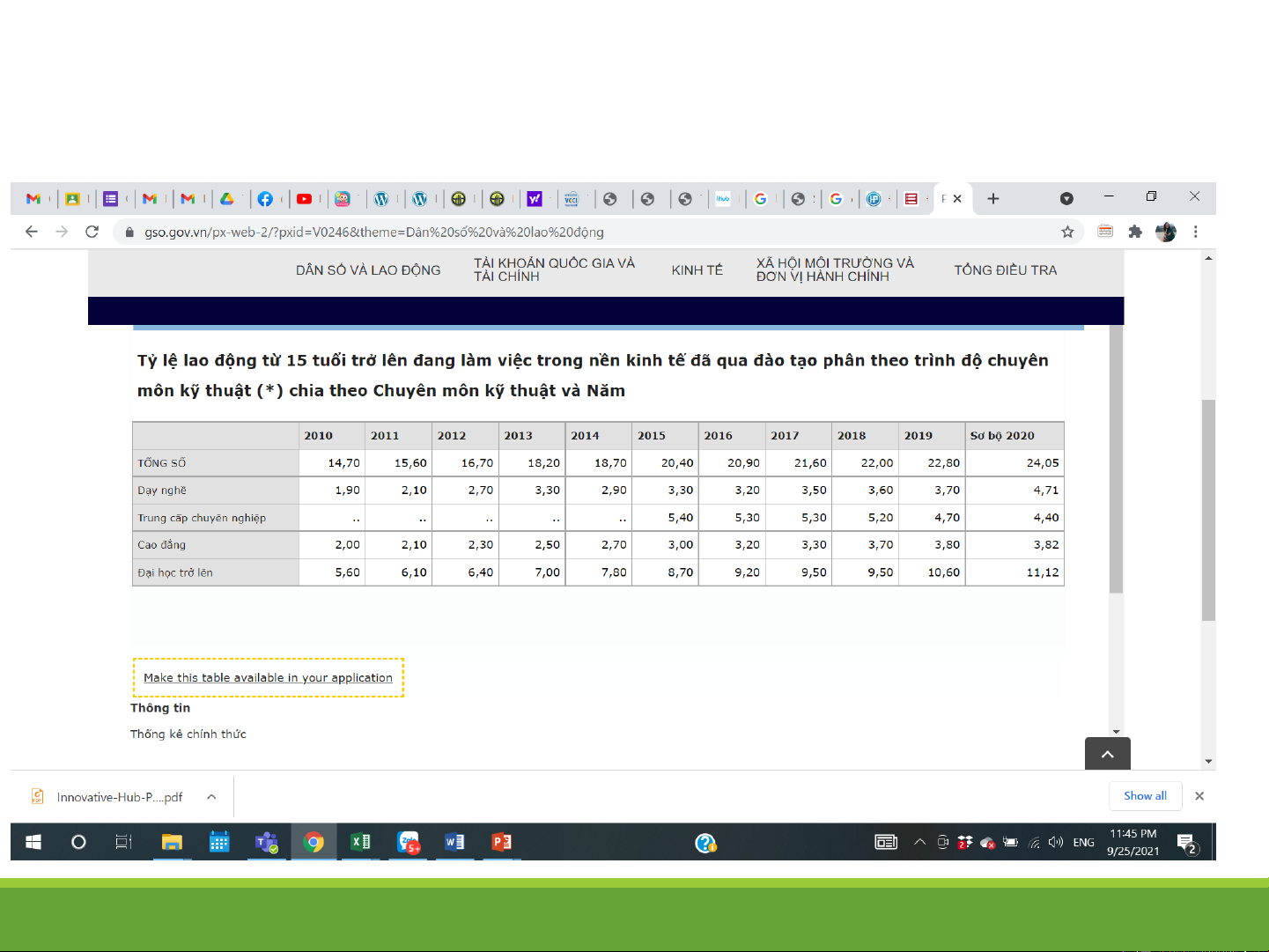Open the Facebook tab
Screen dimensions: 1269x952
pos(265,199)
